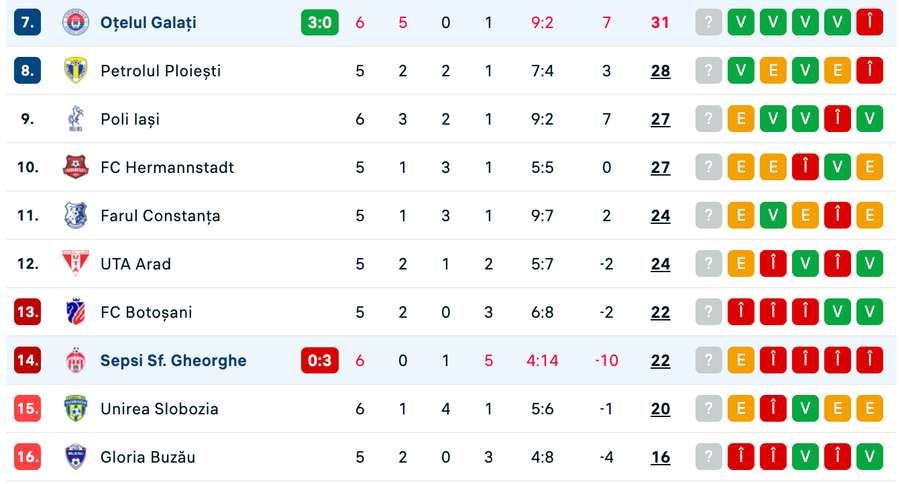
Task: Open Oțelul Galați's most recent red Î result
Action: pos(870,22)
